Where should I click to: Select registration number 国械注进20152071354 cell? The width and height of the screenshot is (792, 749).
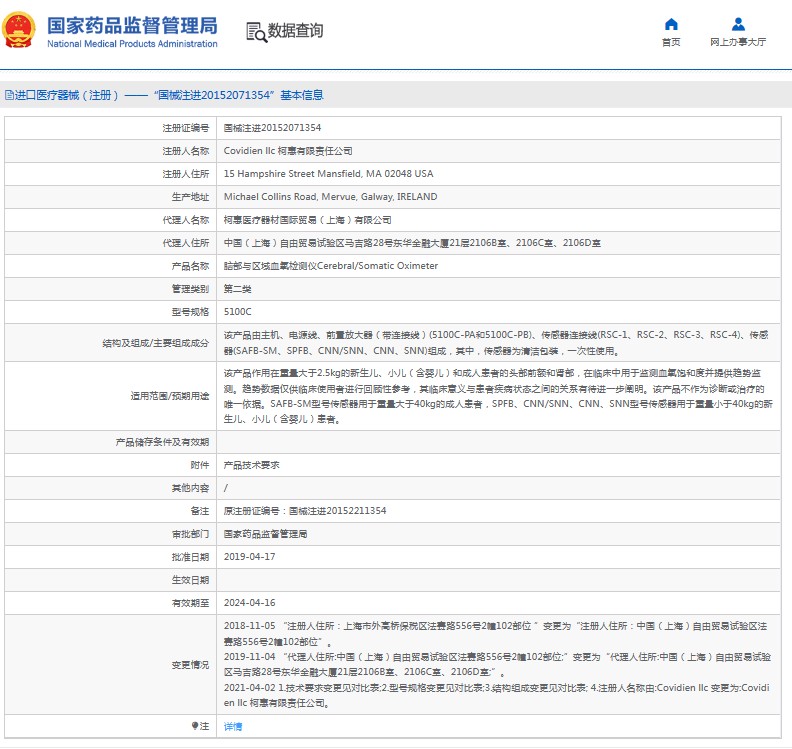click(272, 128)
